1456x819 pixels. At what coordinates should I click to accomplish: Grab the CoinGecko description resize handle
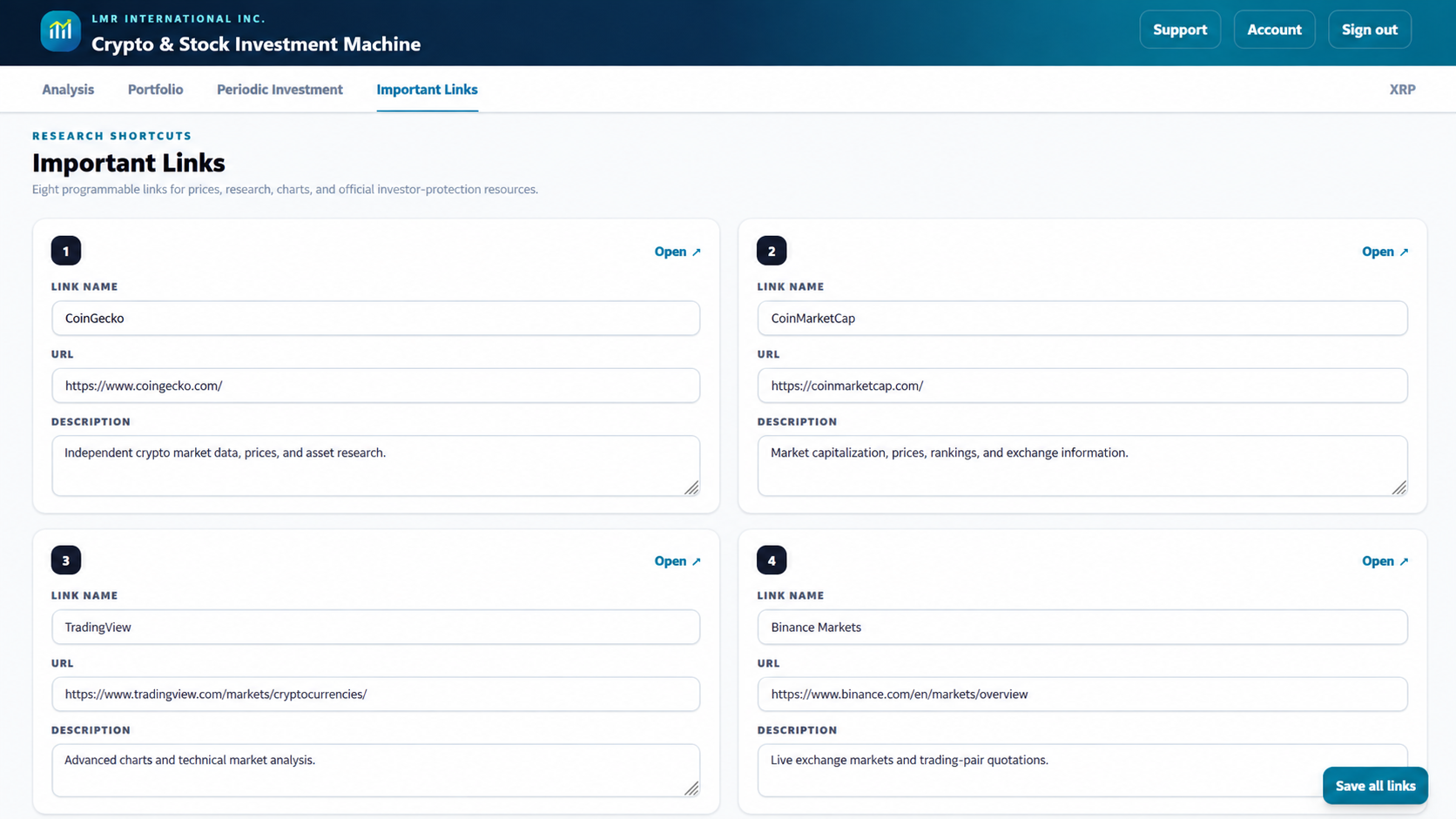tap(691, 487)
